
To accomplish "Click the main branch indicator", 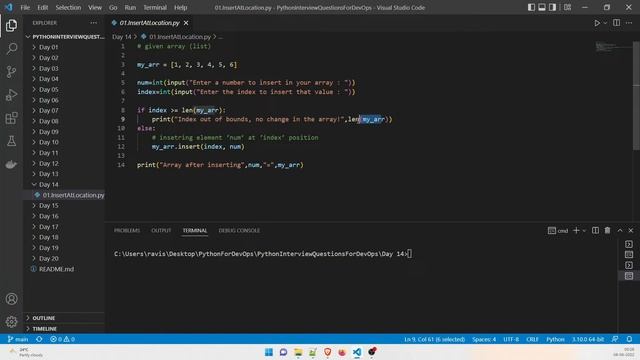I will pyautogui.click(x=18, y=339).
